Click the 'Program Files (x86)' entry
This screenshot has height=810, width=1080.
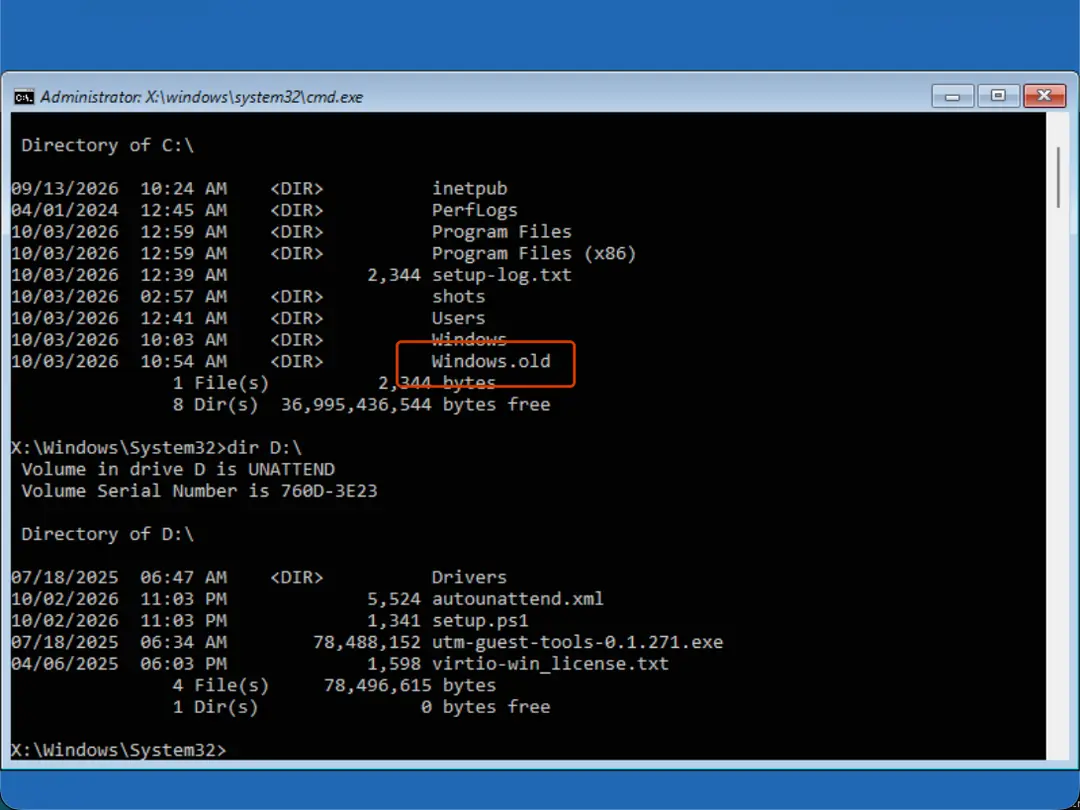[534, 253]
